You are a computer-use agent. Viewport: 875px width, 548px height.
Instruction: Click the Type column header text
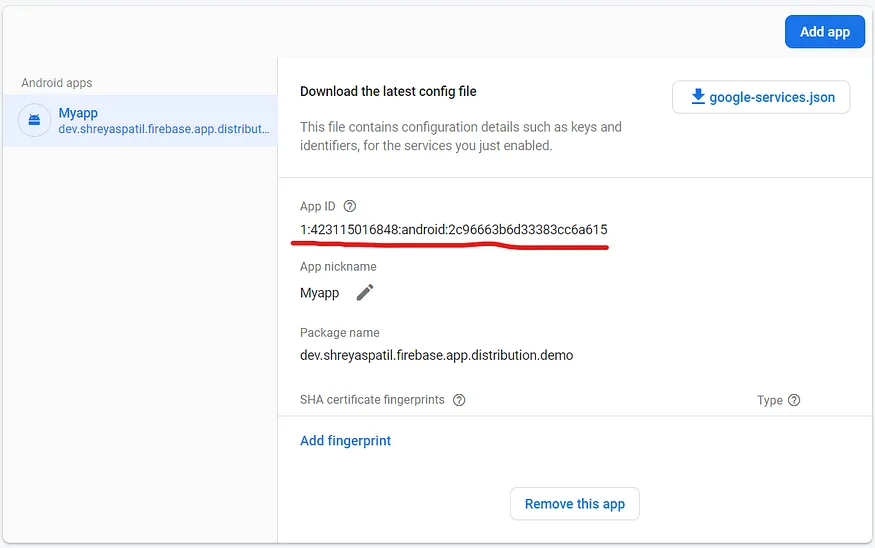tap(770, 400)
